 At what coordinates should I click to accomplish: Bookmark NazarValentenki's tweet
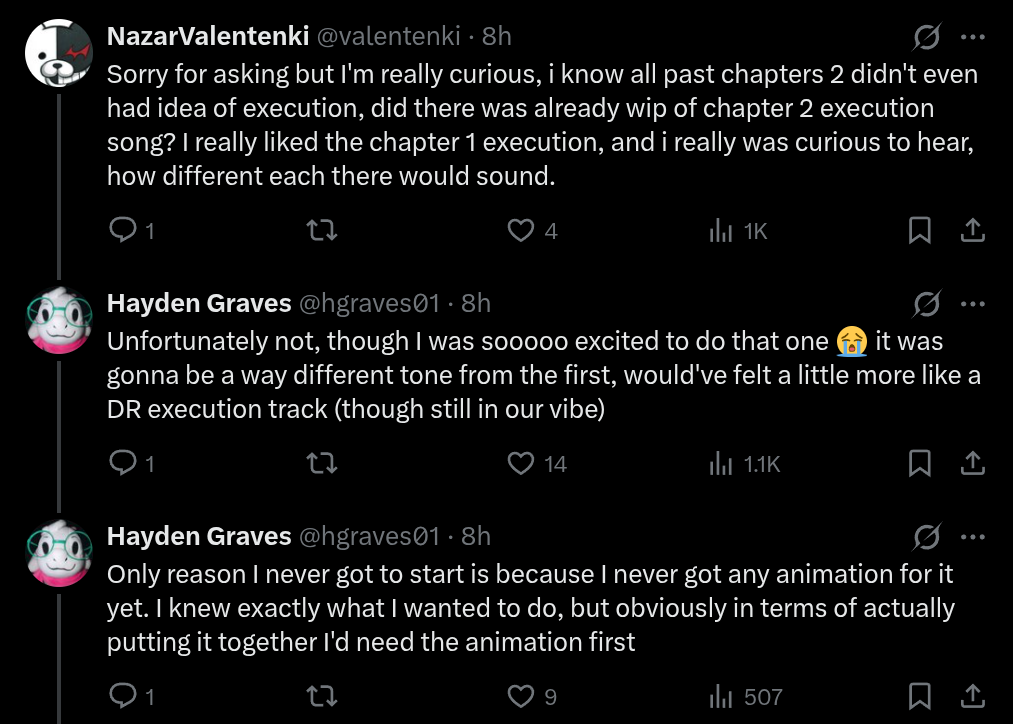click(x=919, y=231)
